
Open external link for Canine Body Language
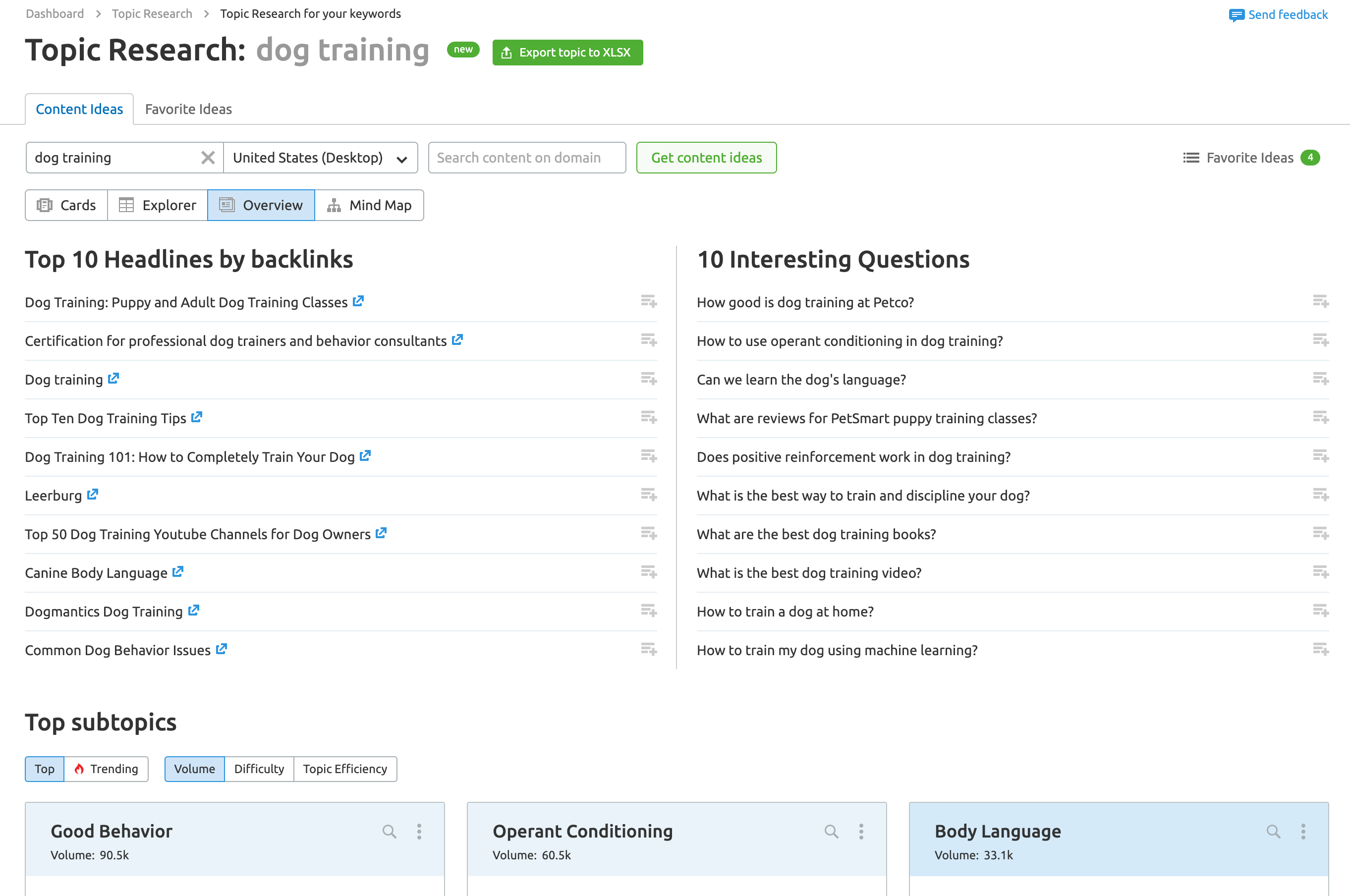178,571
